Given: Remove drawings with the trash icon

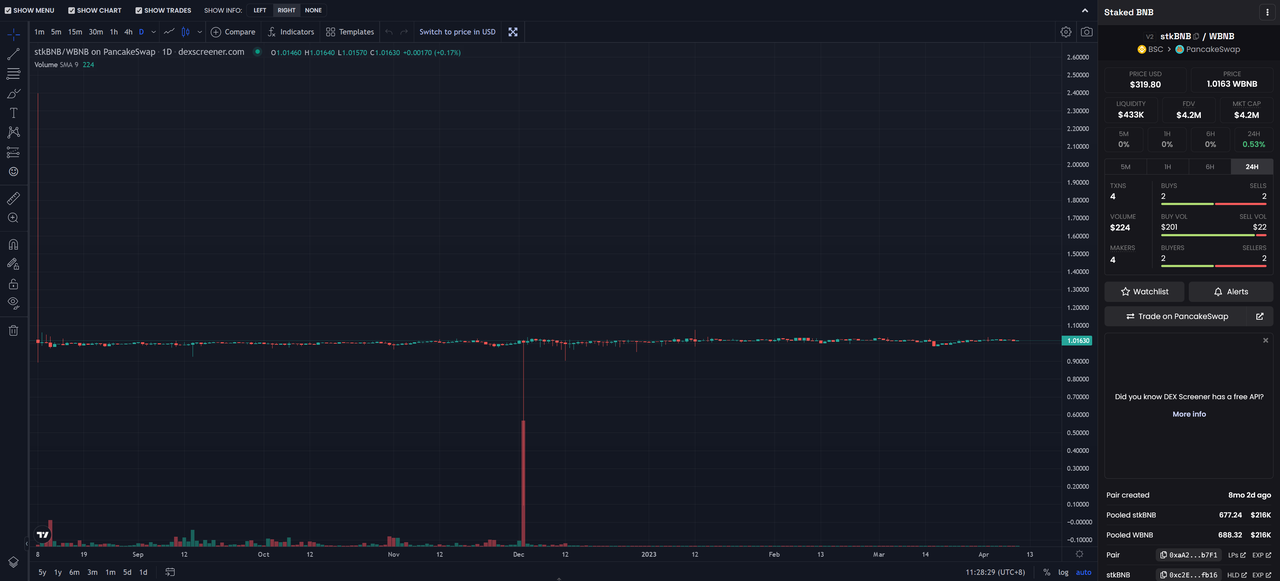Looking at the screenshot, I should (x=13, y=330).
